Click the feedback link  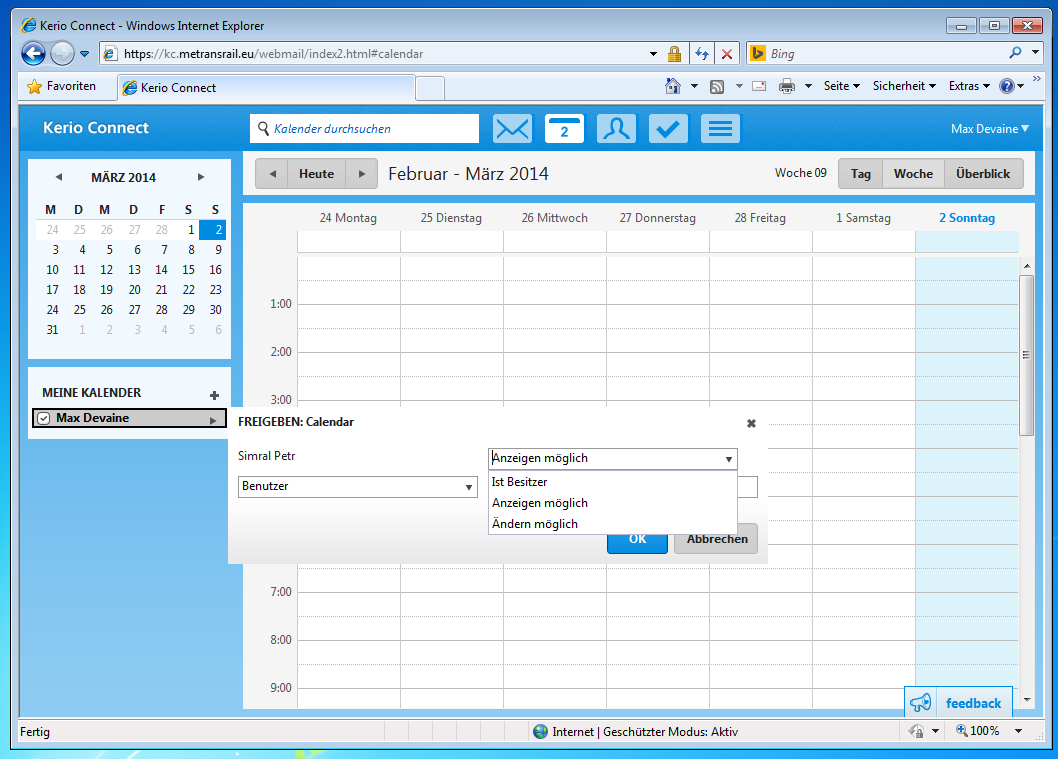973,703
